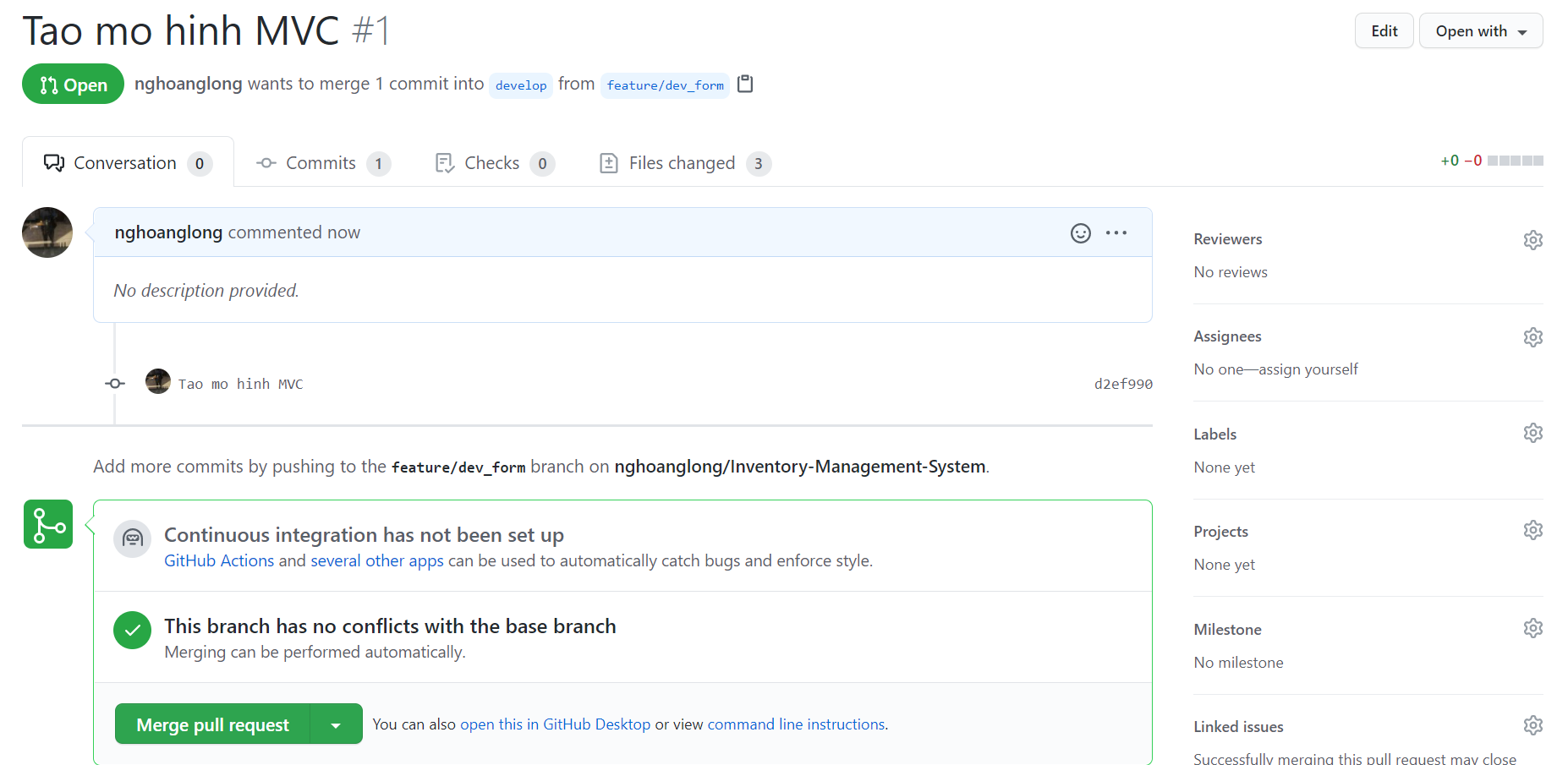Open the Reviewers settings gear

[1532, 239]
